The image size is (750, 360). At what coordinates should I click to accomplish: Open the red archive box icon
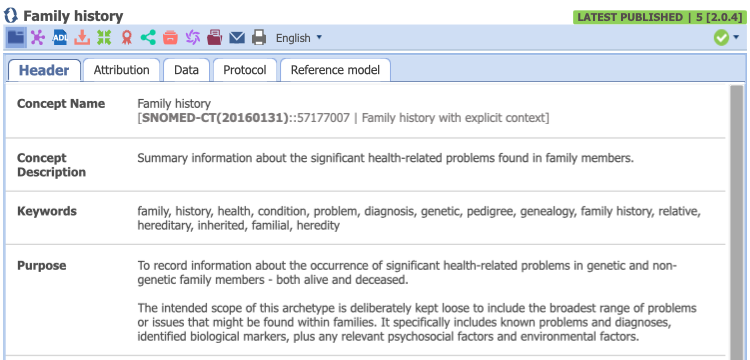170,37
